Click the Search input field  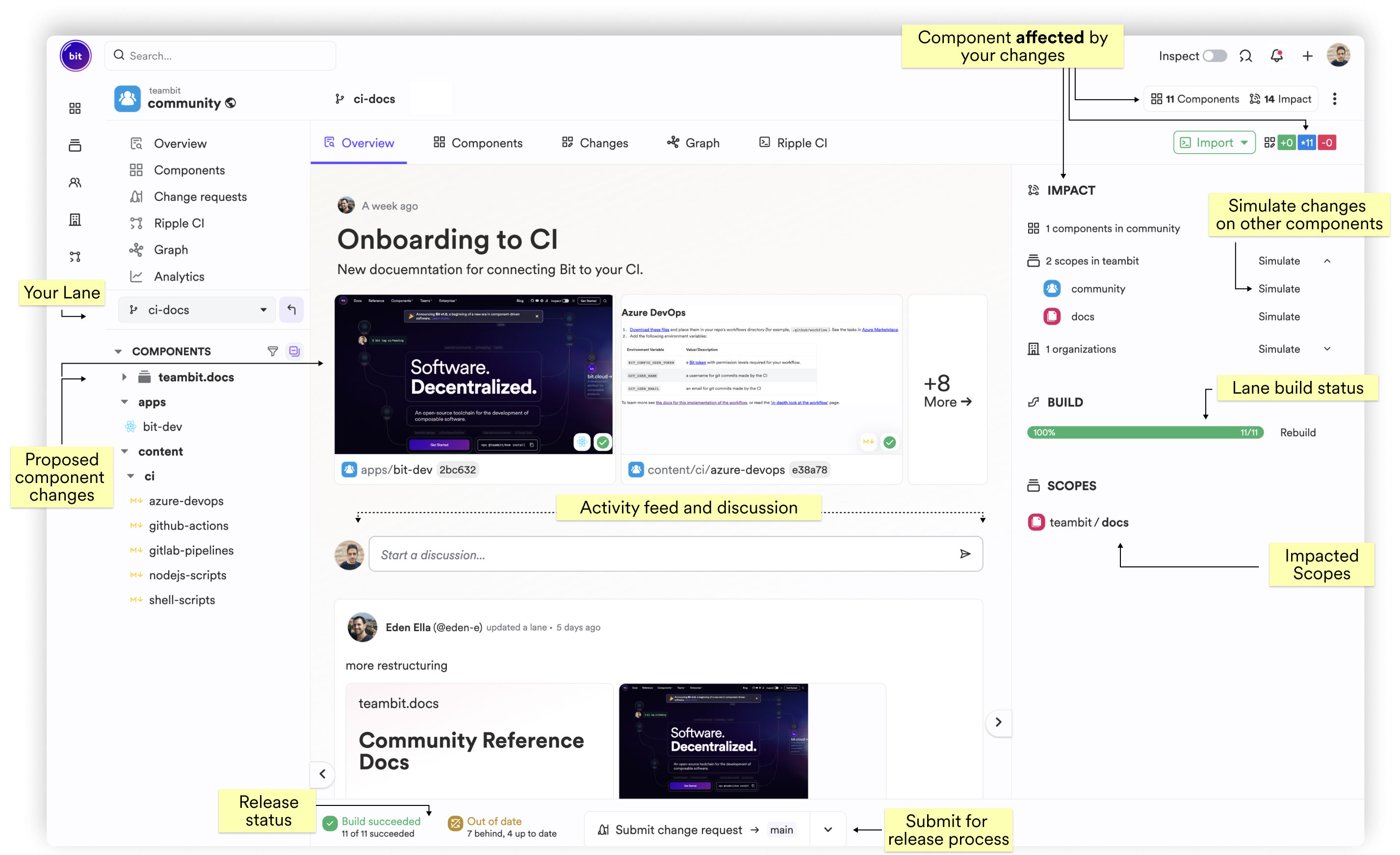point(220,56)
